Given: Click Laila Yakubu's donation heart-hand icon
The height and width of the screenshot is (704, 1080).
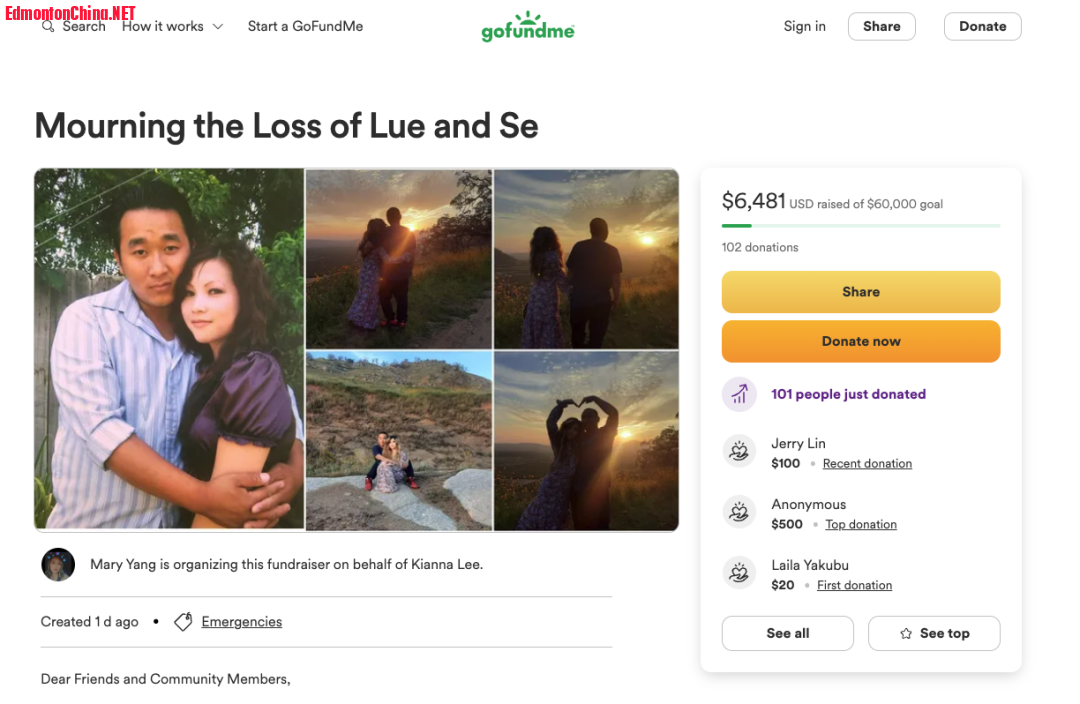Looking at the screenshot, I should (x=739, y=572).
